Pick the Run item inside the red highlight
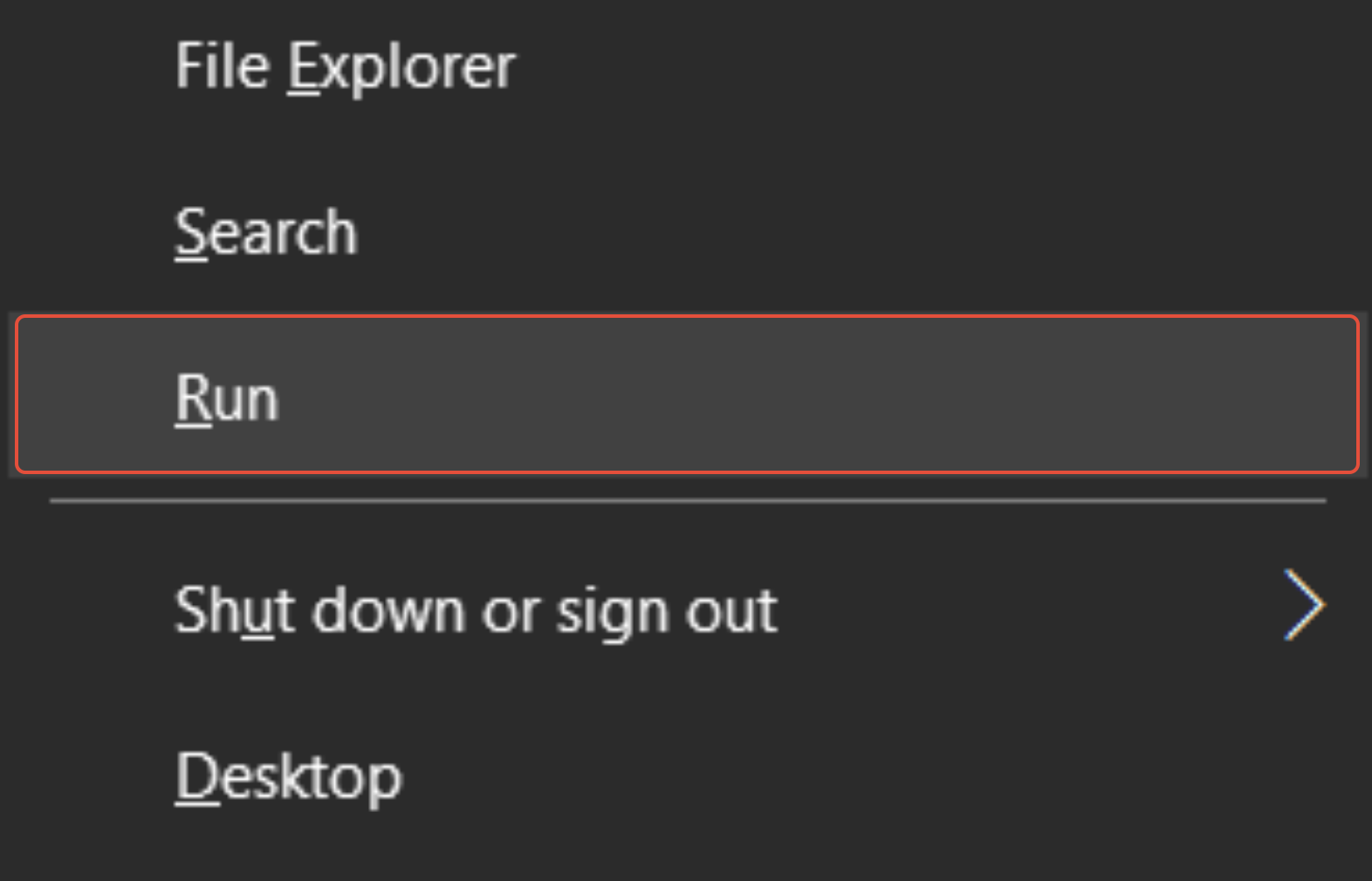This screenshot has height=881, width=1372. tap(227, 396)
